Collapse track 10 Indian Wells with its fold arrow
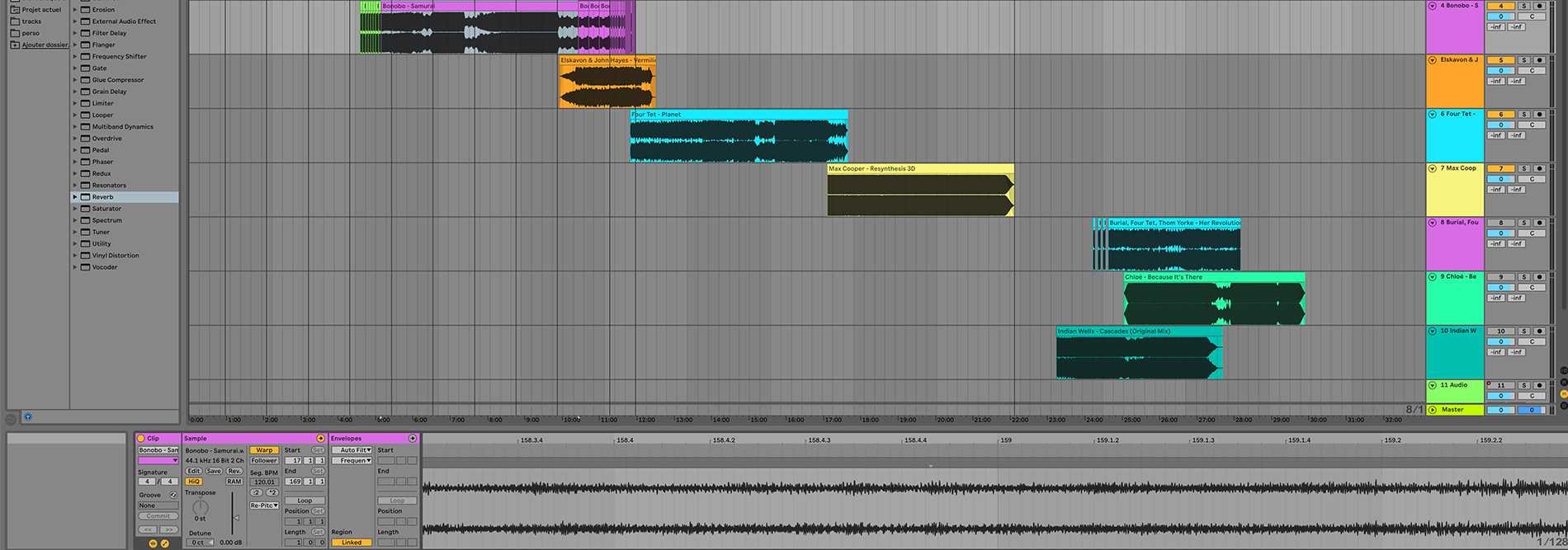This screenshot has height=550, width=1568. pyautogui.click(x=1433, y=331)
